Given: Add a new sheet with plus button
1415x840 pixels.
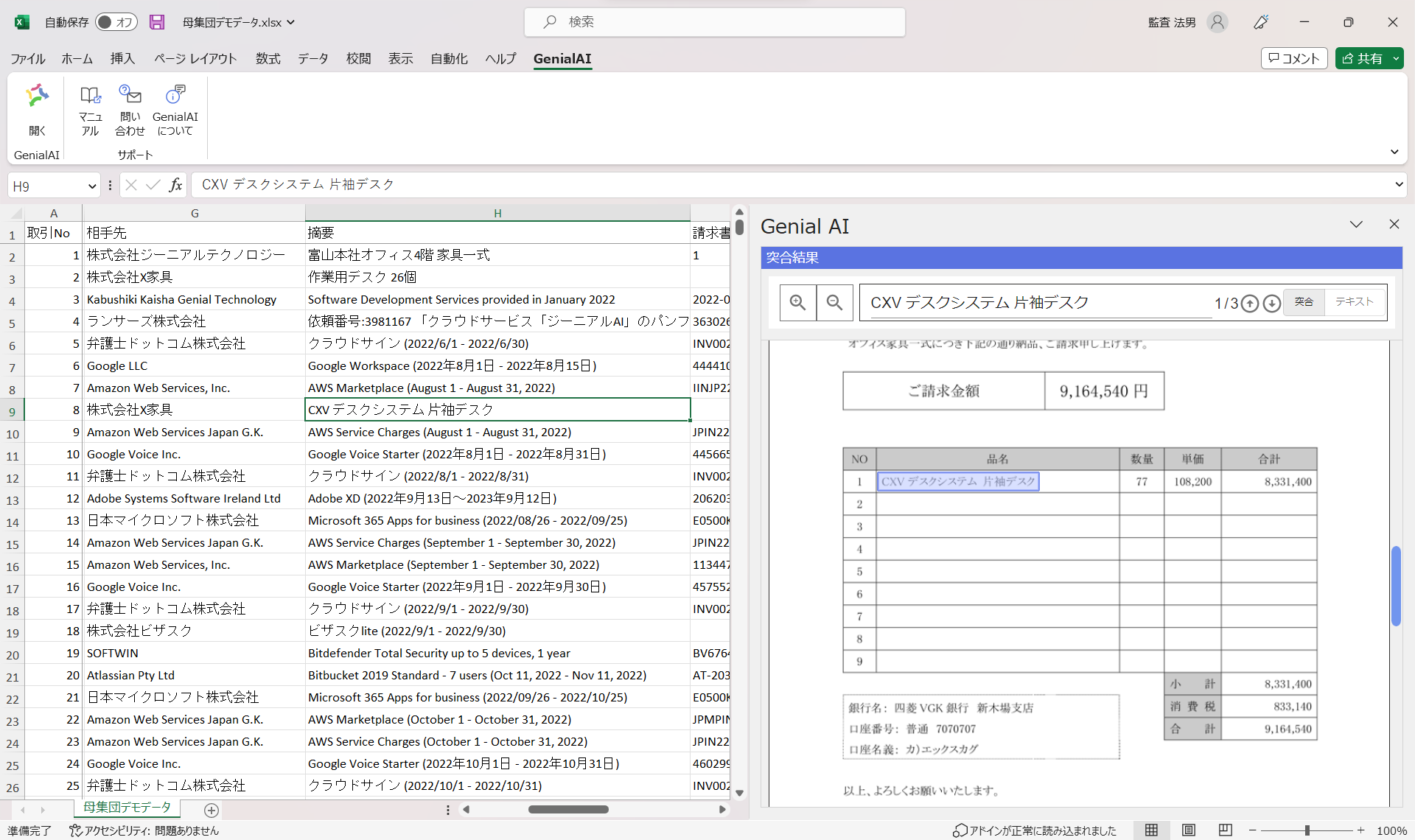Looking at the screenshot, I should [212, 810].
